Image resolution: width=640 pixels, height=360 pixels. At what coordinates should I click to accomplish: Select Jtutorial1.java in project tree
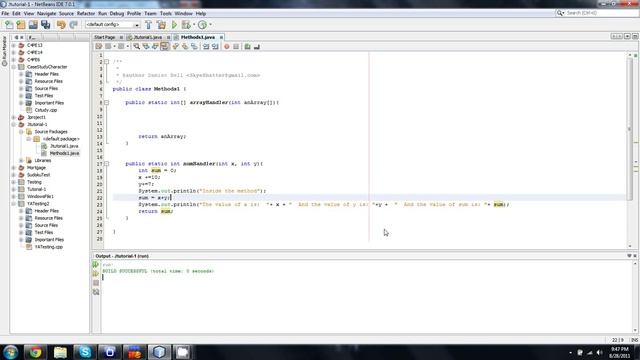[x=64, y=146]
